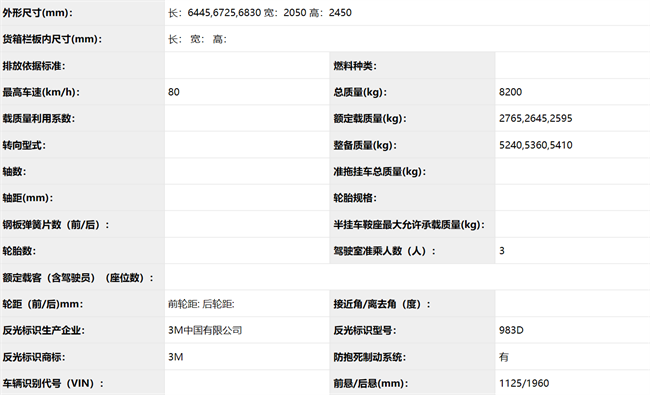The image size is (650, 395).
Task: Select 3M中国有限公司 manufacturer text
Action: click(205, 330)
